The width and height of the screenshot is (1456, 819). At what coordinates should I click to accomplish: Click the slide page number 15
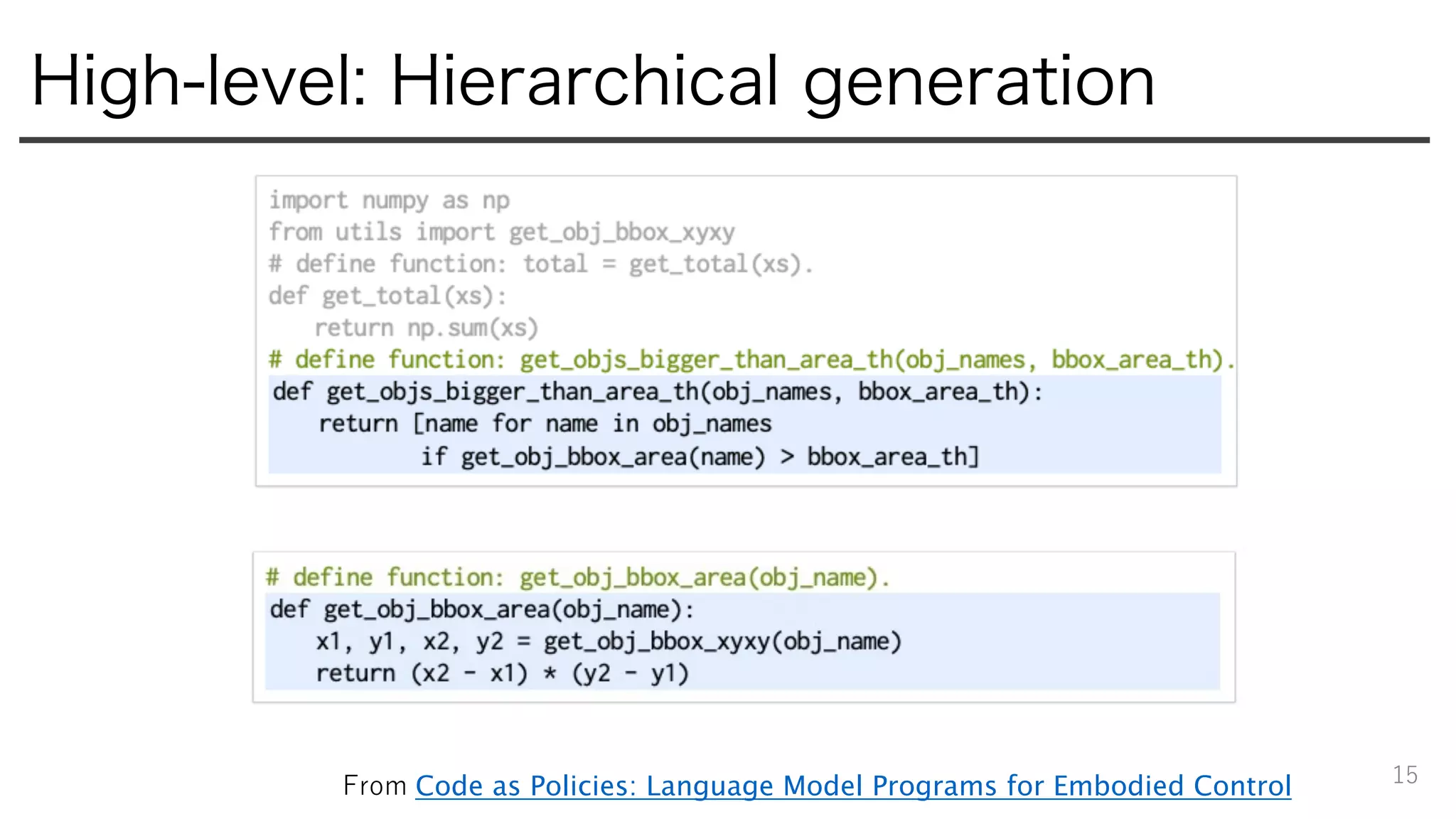pyautogui.click(x=1405, y=775)
